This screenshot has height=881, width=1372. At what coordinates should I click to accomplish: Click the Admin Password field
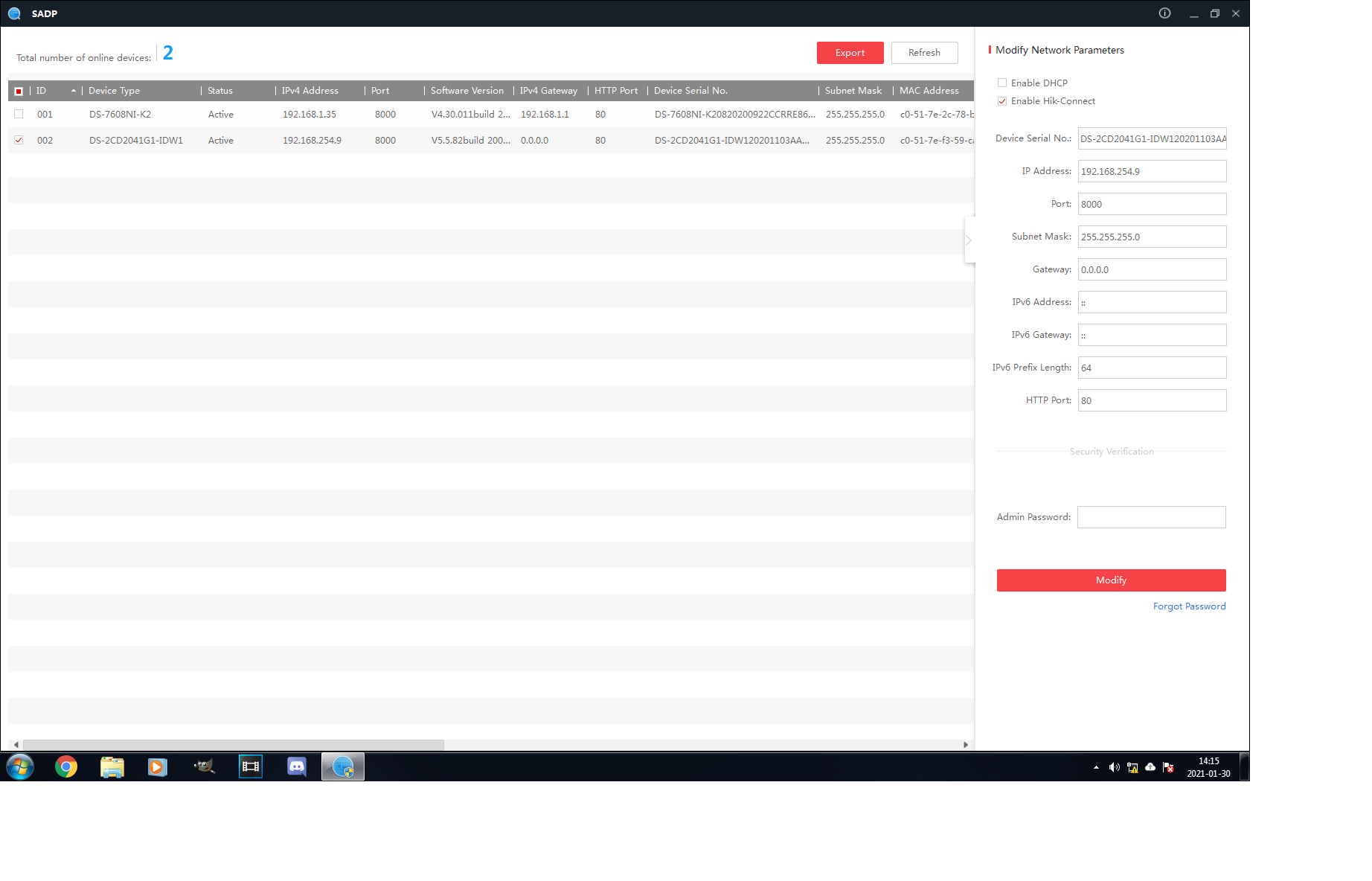pyautogui.click(x=1152, y=517)
